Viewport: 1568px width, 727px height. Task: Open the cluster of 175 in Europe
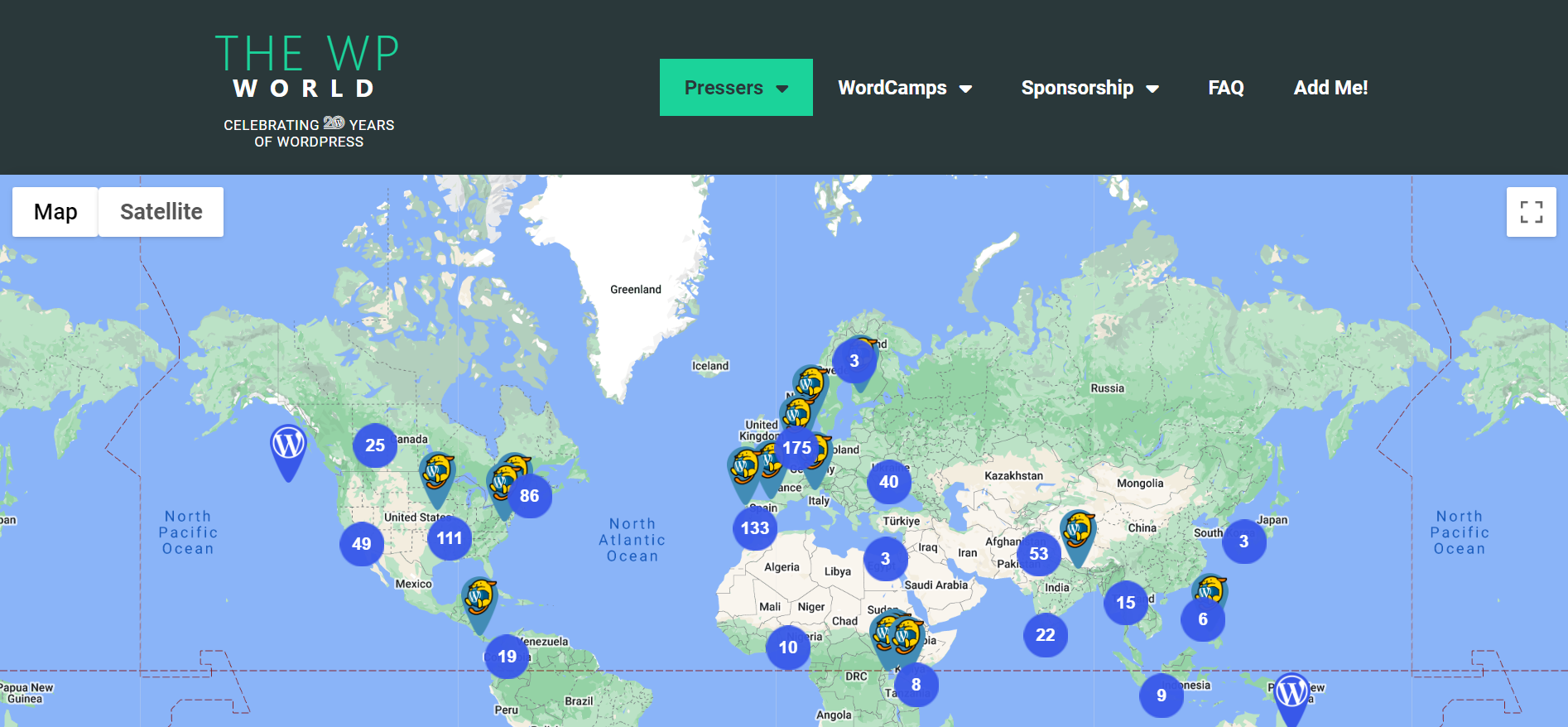[797, 448]
